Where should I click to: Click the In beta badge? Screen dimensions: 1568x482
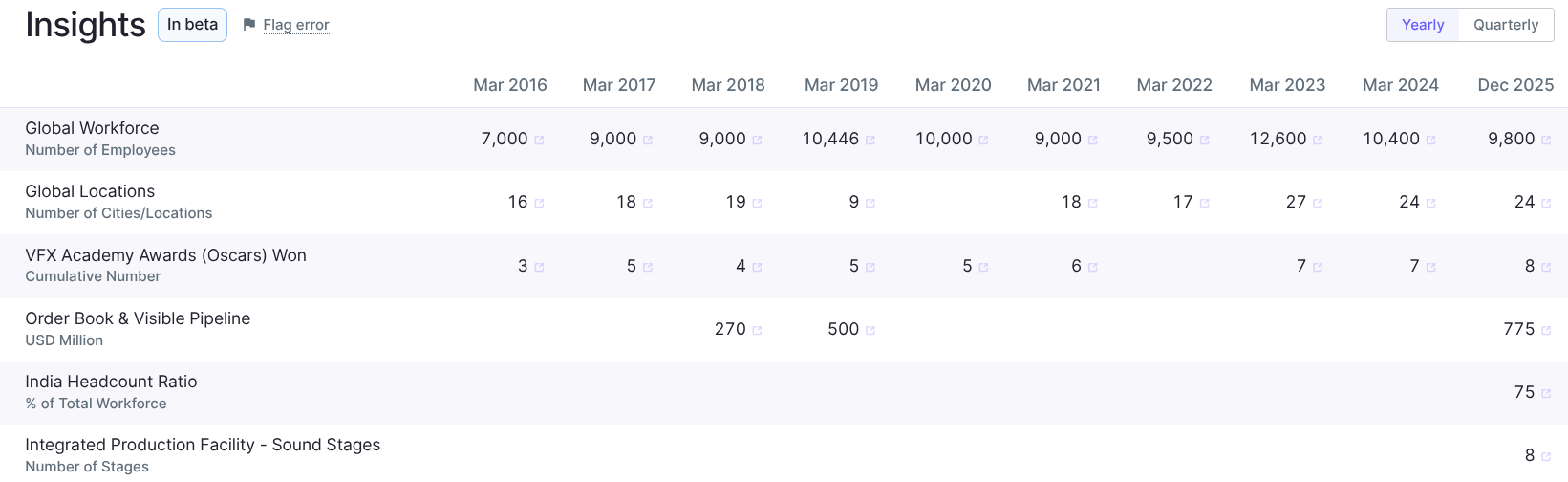click(192, 25)
